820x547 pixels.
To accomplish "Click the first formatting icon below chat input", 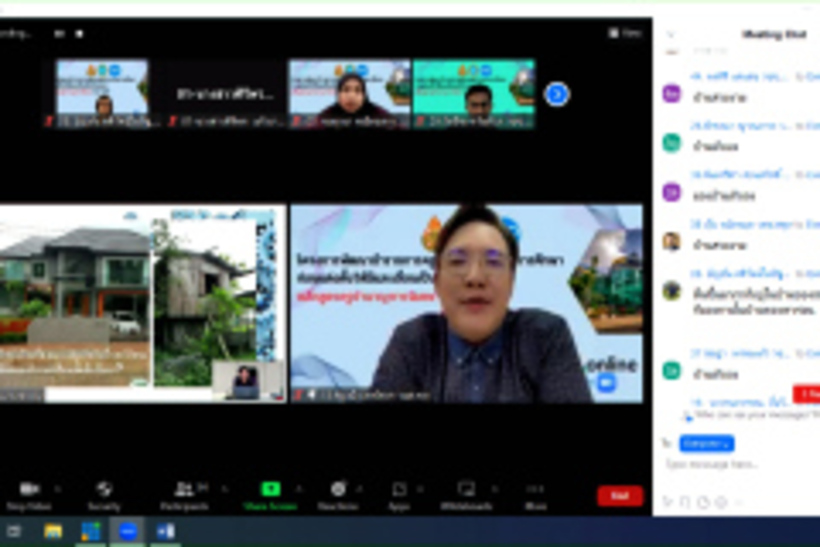I will (667, 502).
